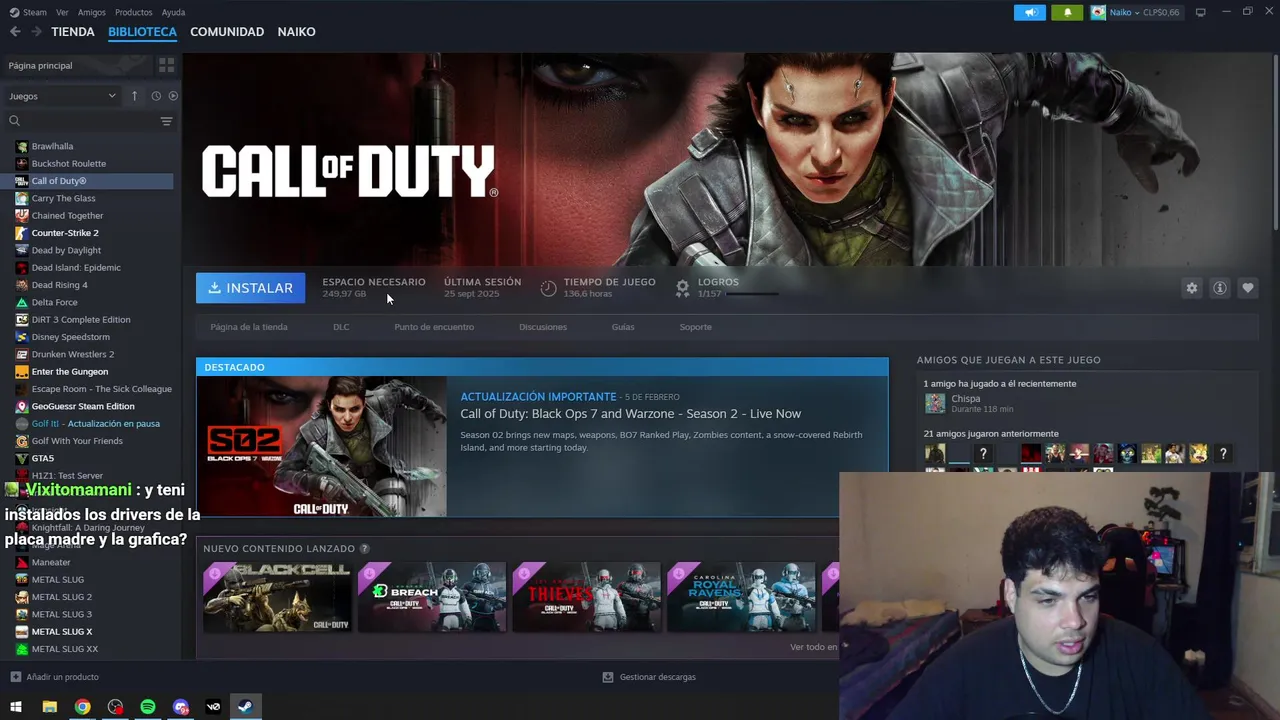1280x720 pixels.
Task: Open Big Picture mode monitor icon
Action: click(x=1200, y=12)
